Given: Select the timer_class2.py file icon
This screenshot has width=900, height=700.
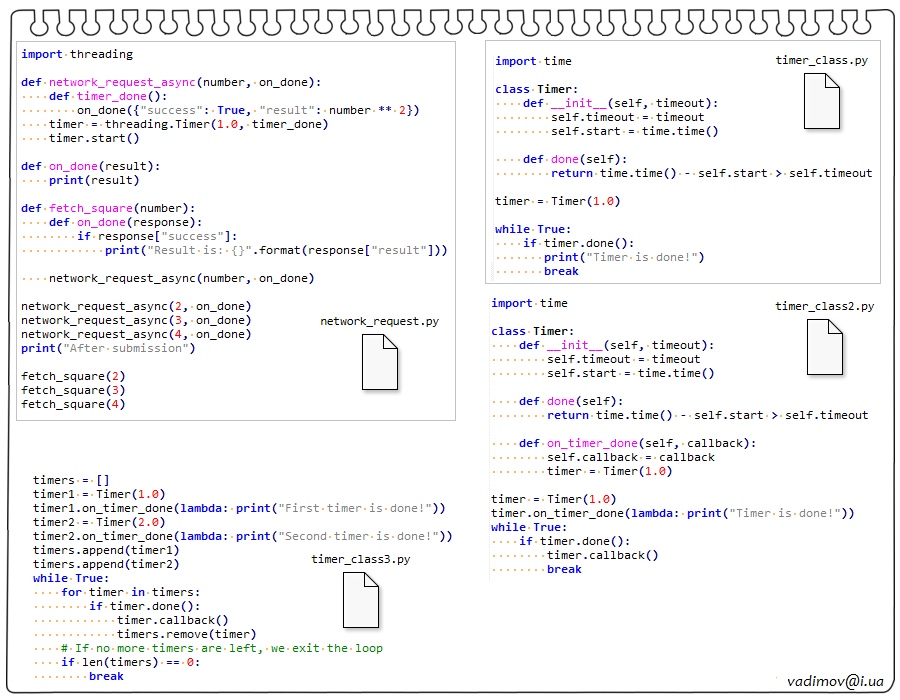Looking at the screenshot, I should 824,346.
